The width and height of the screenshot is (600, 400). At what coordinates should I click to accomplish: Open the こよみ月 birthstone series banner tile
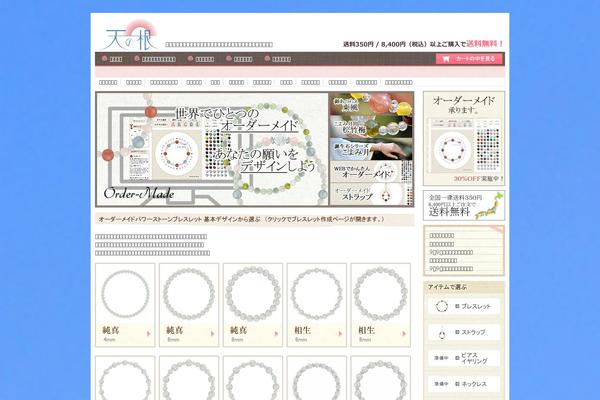371,149
